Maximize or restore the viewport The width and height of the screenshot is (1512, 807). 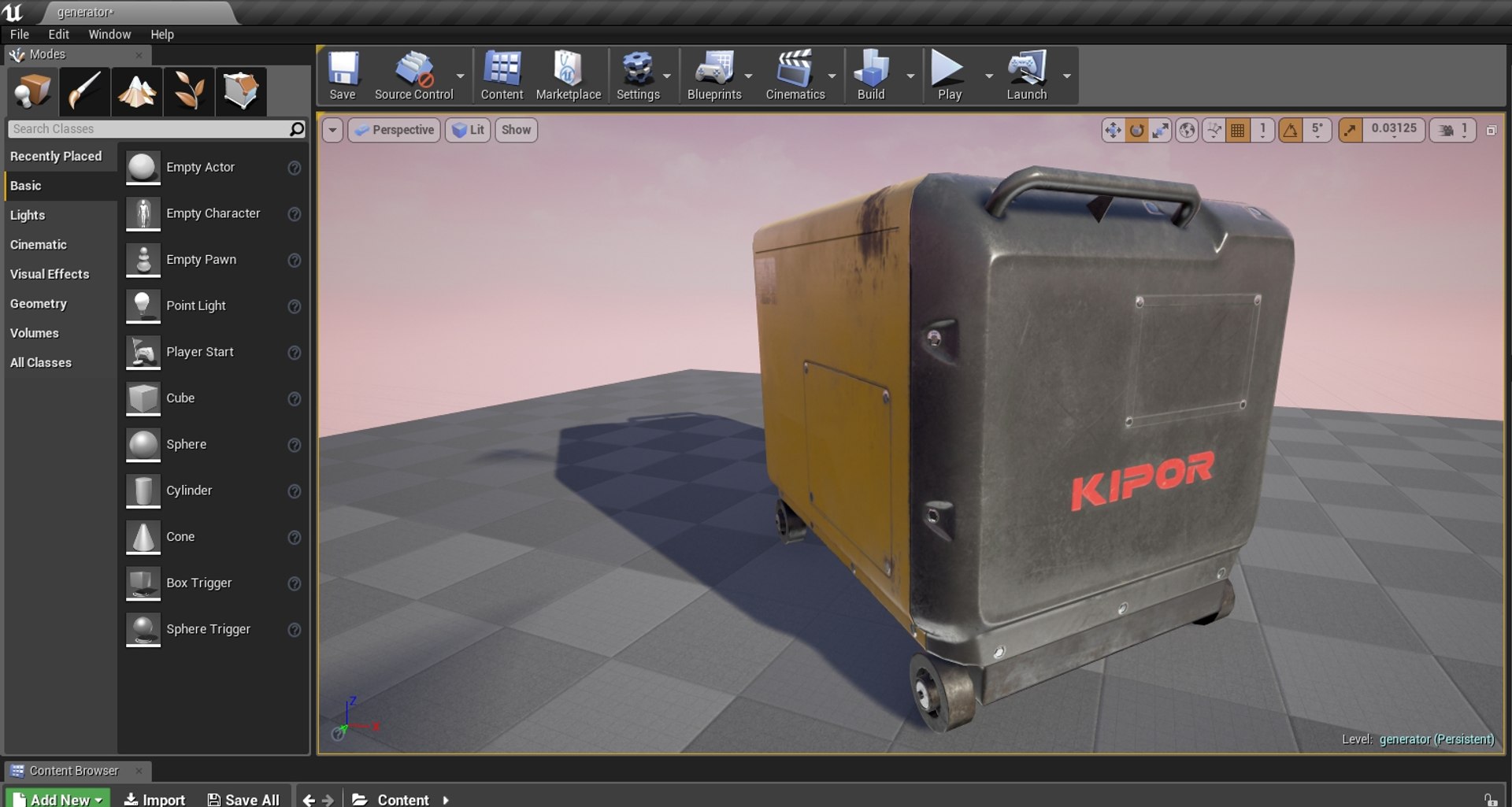[x=1492, y=131]
